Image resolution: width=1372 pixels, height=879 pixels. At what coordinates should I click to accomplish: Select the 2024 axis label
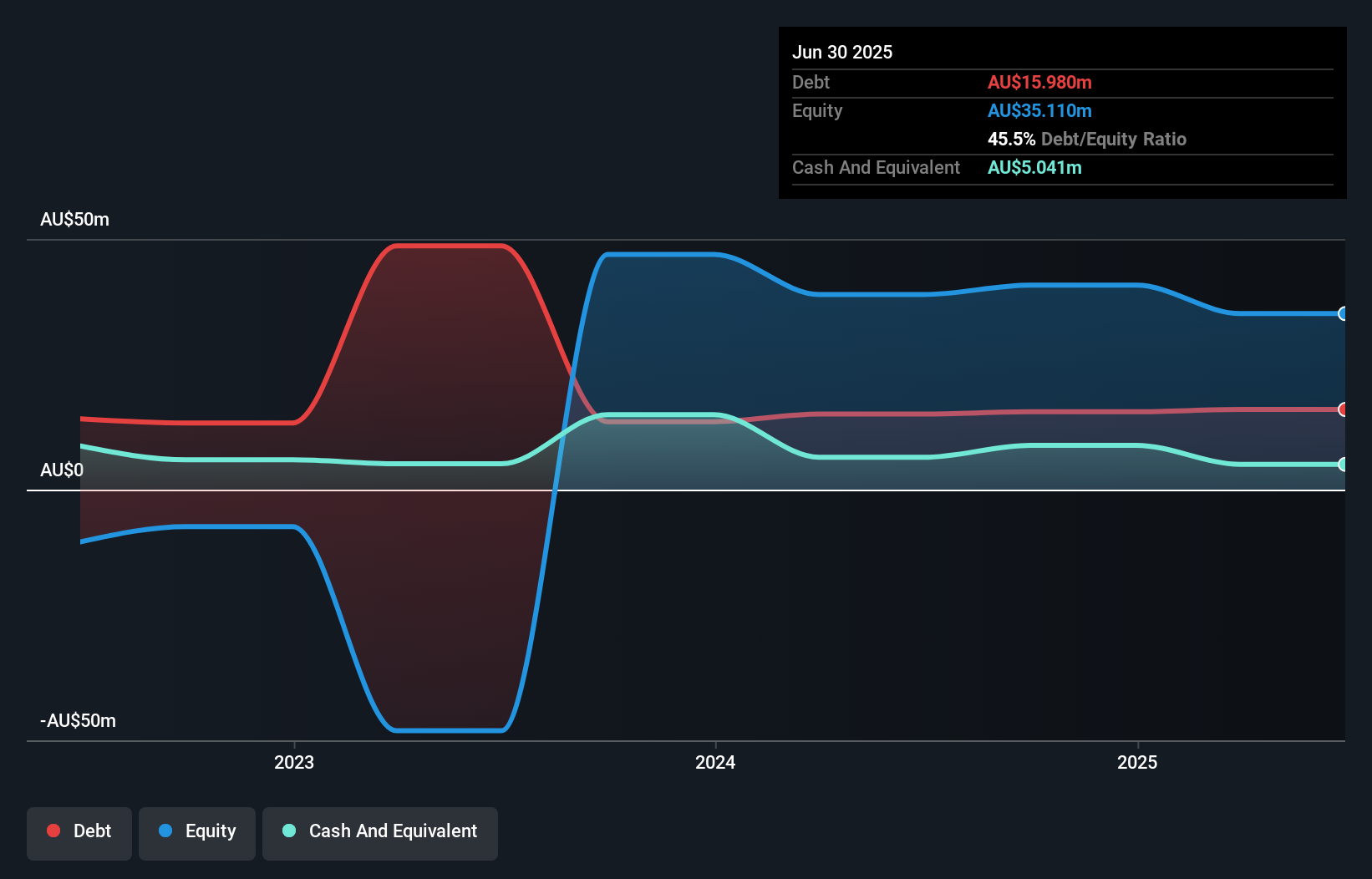pyautogui.click(x=715, y=762)
